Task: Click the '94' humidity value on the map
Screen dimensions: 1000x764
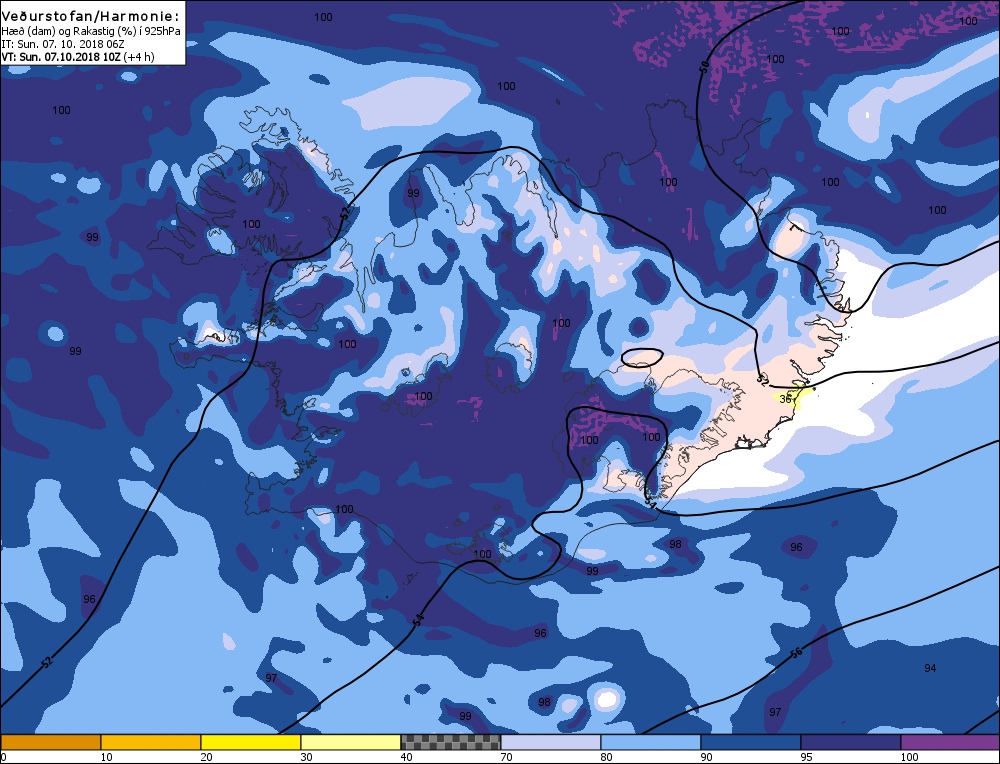Action: [930, 668]
